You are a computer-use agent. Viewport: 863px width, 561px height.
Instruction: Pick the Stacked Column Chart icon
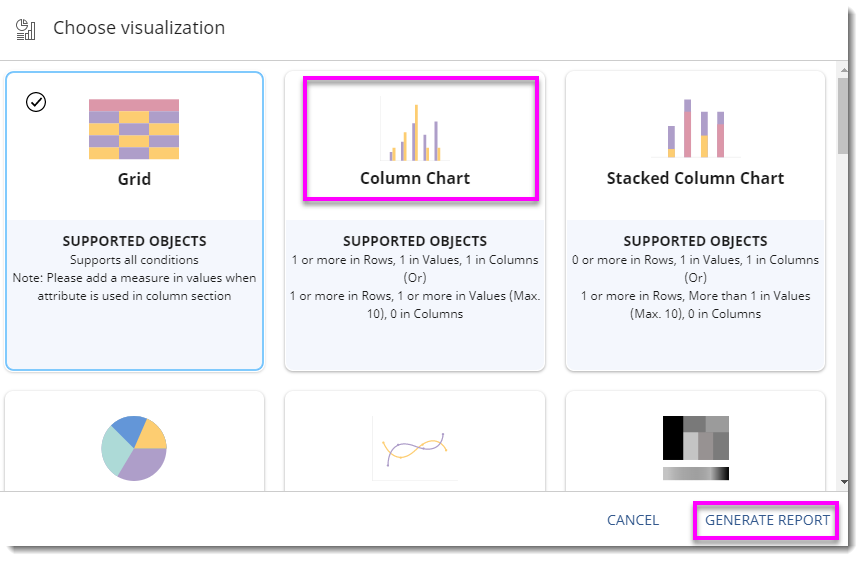pos(695,128)
